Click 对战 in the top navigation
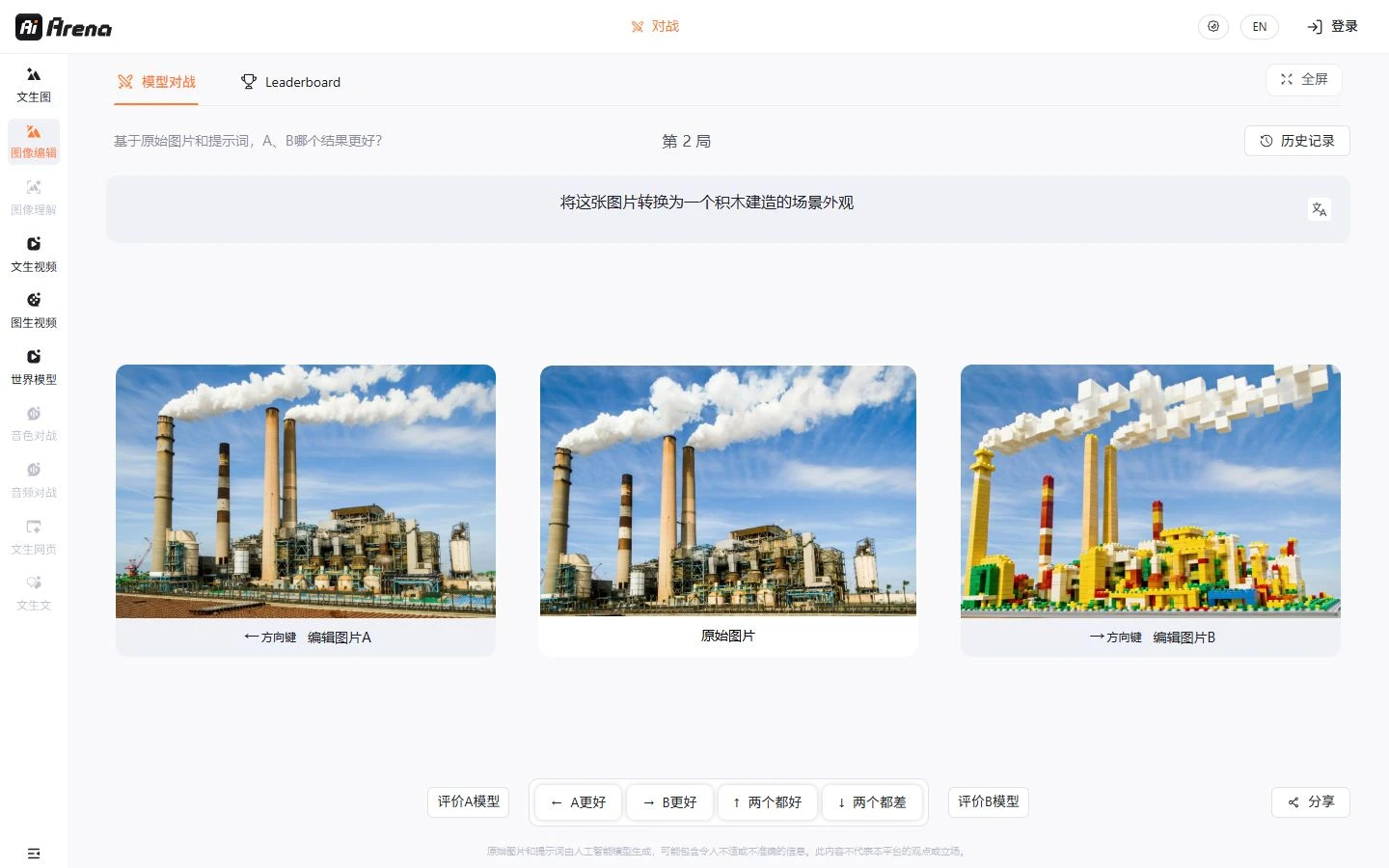Viewport: 1389px width, 868px height. [655, 27]
